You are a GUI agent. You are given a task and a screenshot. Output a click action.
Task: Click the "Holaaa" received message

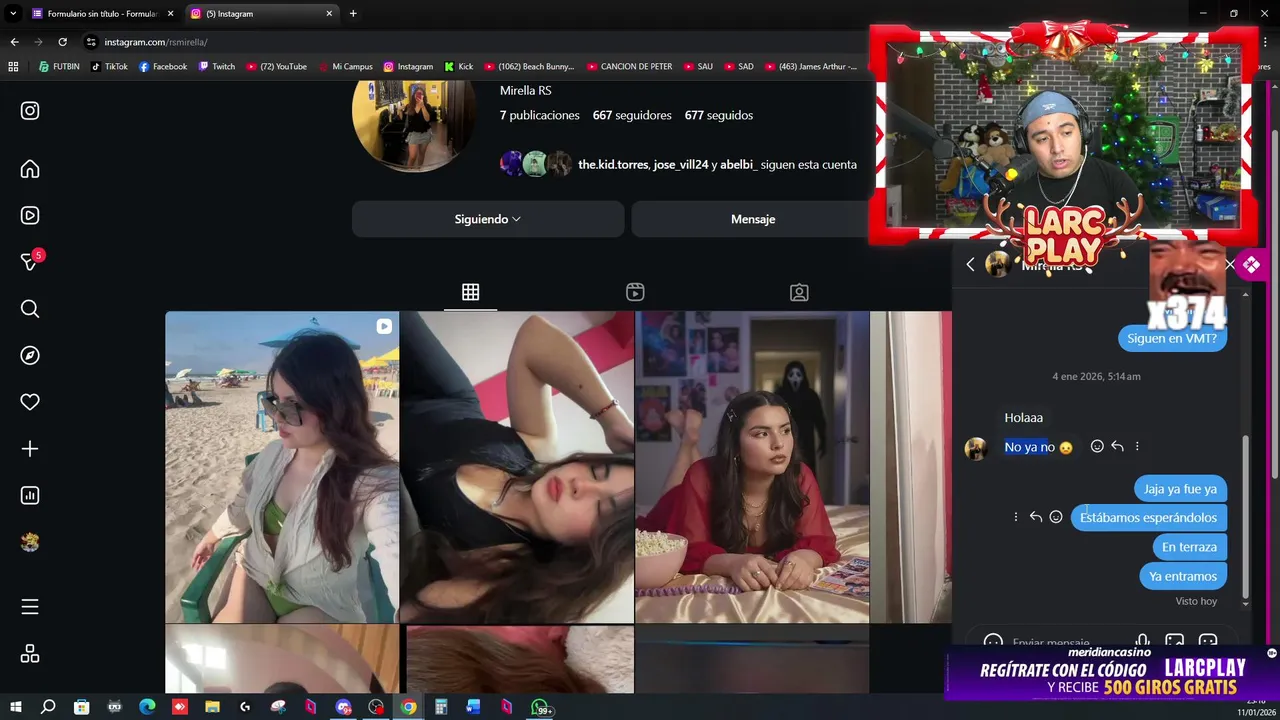(x=1023, y=418)
